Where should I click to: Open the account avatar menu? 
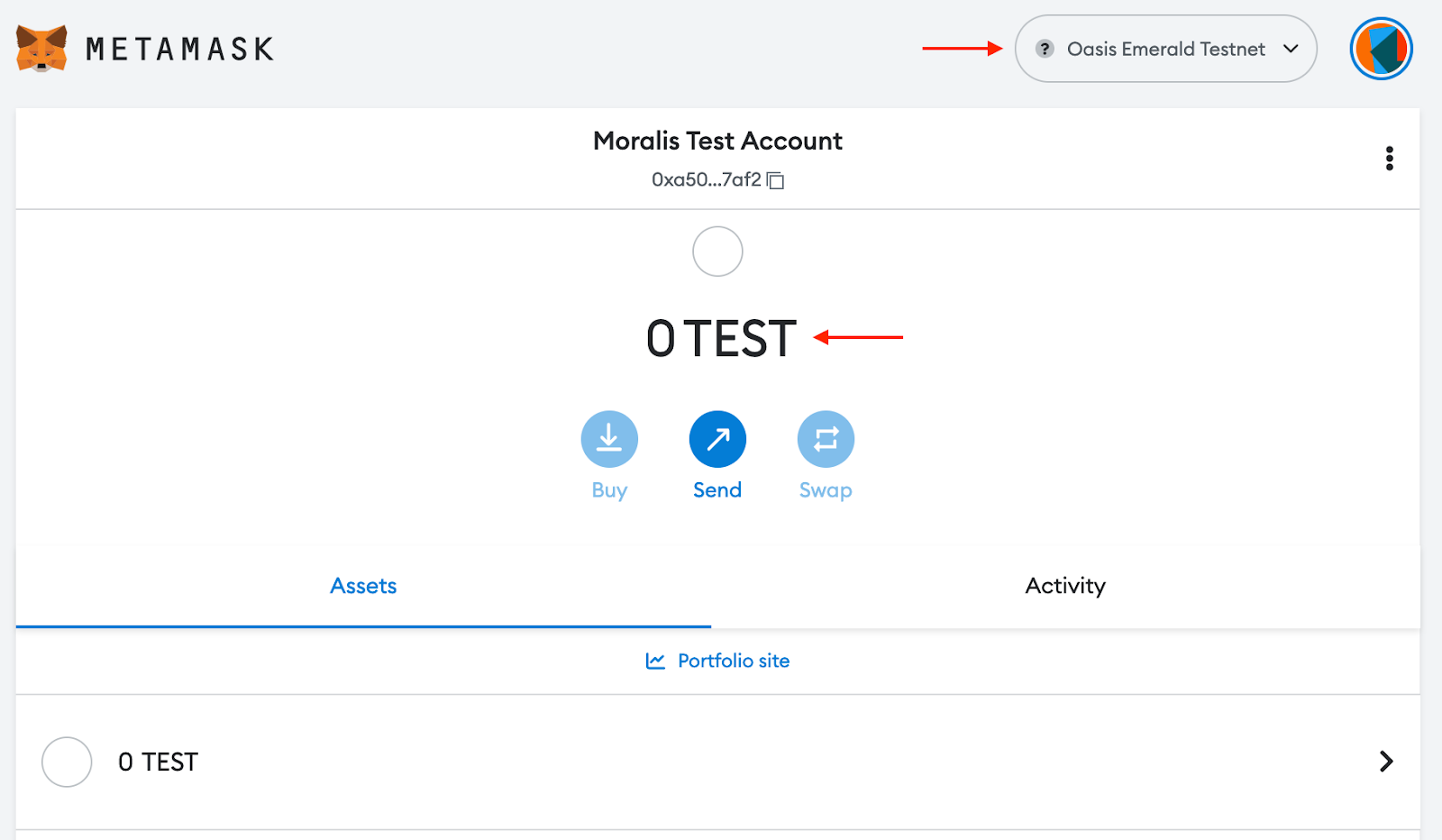[x=1381, y=49]
